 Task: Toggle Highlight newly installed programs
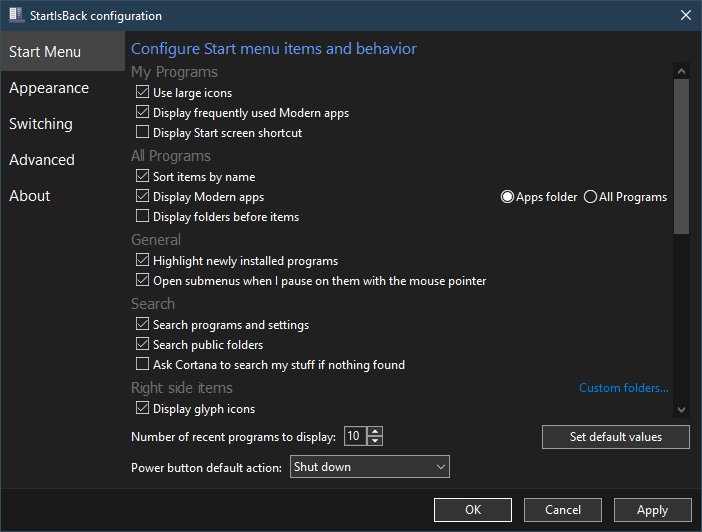coord(142,260)
